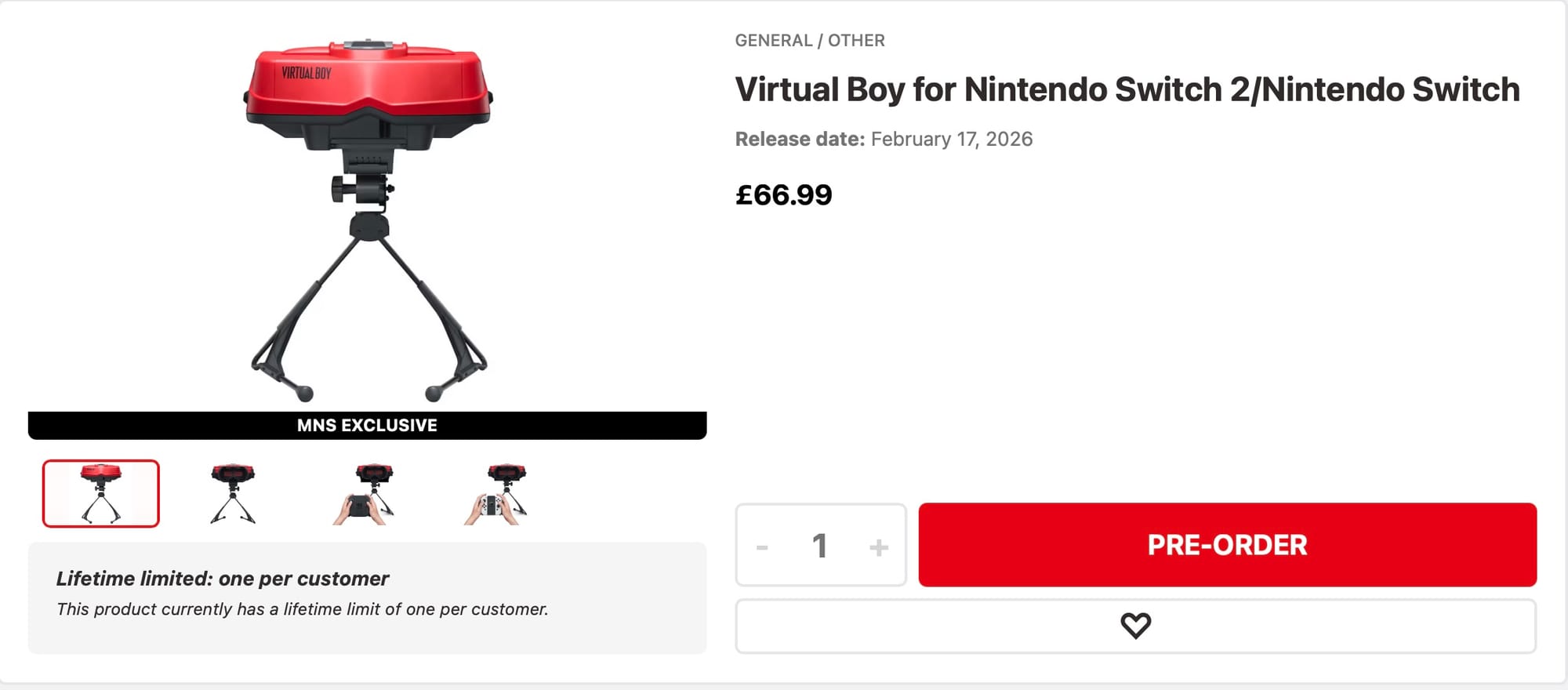Viewport: 1568px width, 690px height.
Task: Click the £66.99 price
Action: (x=783, y=194)
